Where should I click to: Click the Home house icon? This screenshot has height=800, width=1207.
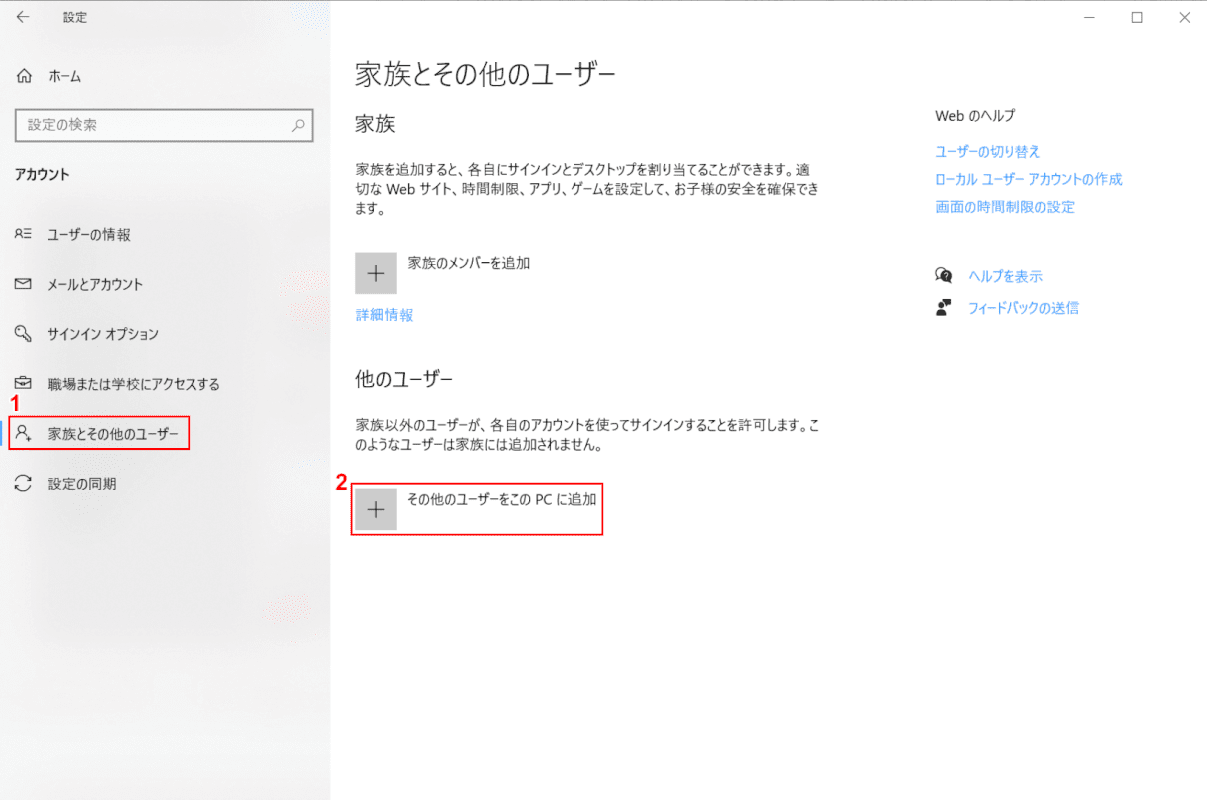coord(24,76)
